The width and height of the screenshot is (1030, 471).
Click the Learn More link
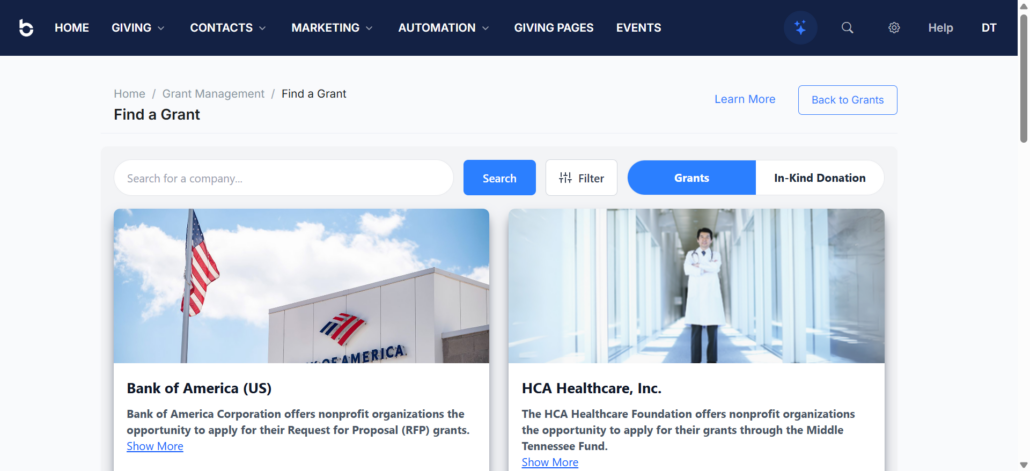[x=744, y=100]
